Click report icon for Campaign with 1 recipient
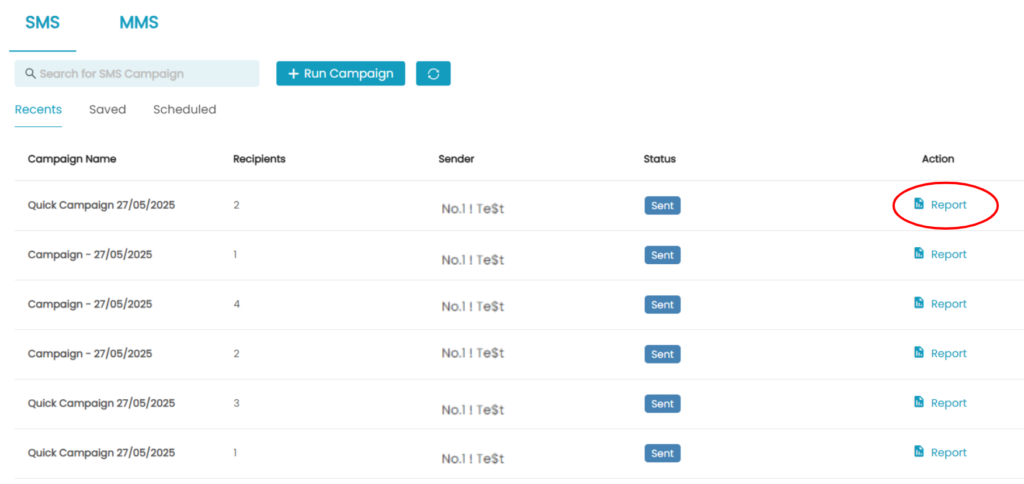Screen dimensions: 1024x484 919,253
